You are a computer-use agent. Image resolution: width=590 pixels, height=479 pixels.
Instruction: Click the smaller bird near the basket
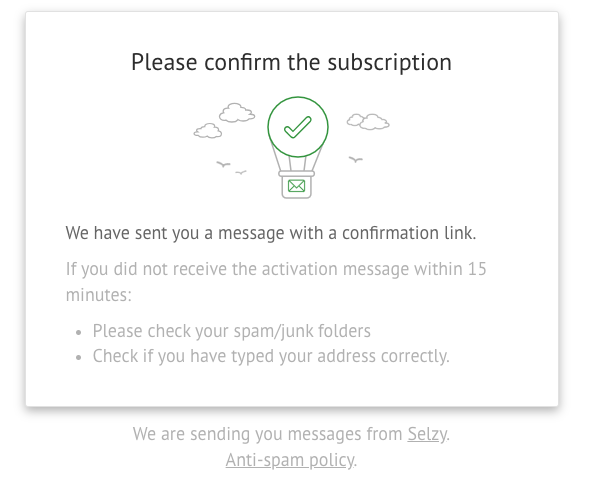241,172
